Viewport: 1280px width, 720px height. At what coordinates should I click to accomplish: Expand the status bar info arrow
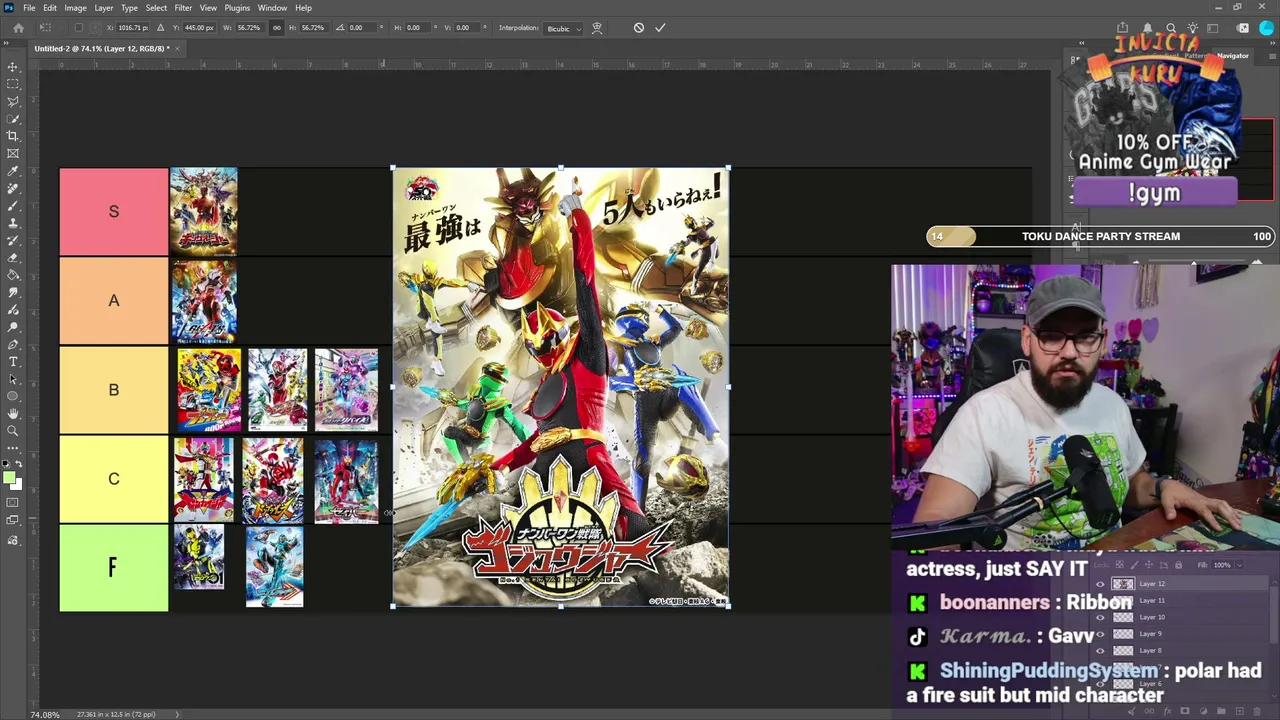[x=177, y=714]
